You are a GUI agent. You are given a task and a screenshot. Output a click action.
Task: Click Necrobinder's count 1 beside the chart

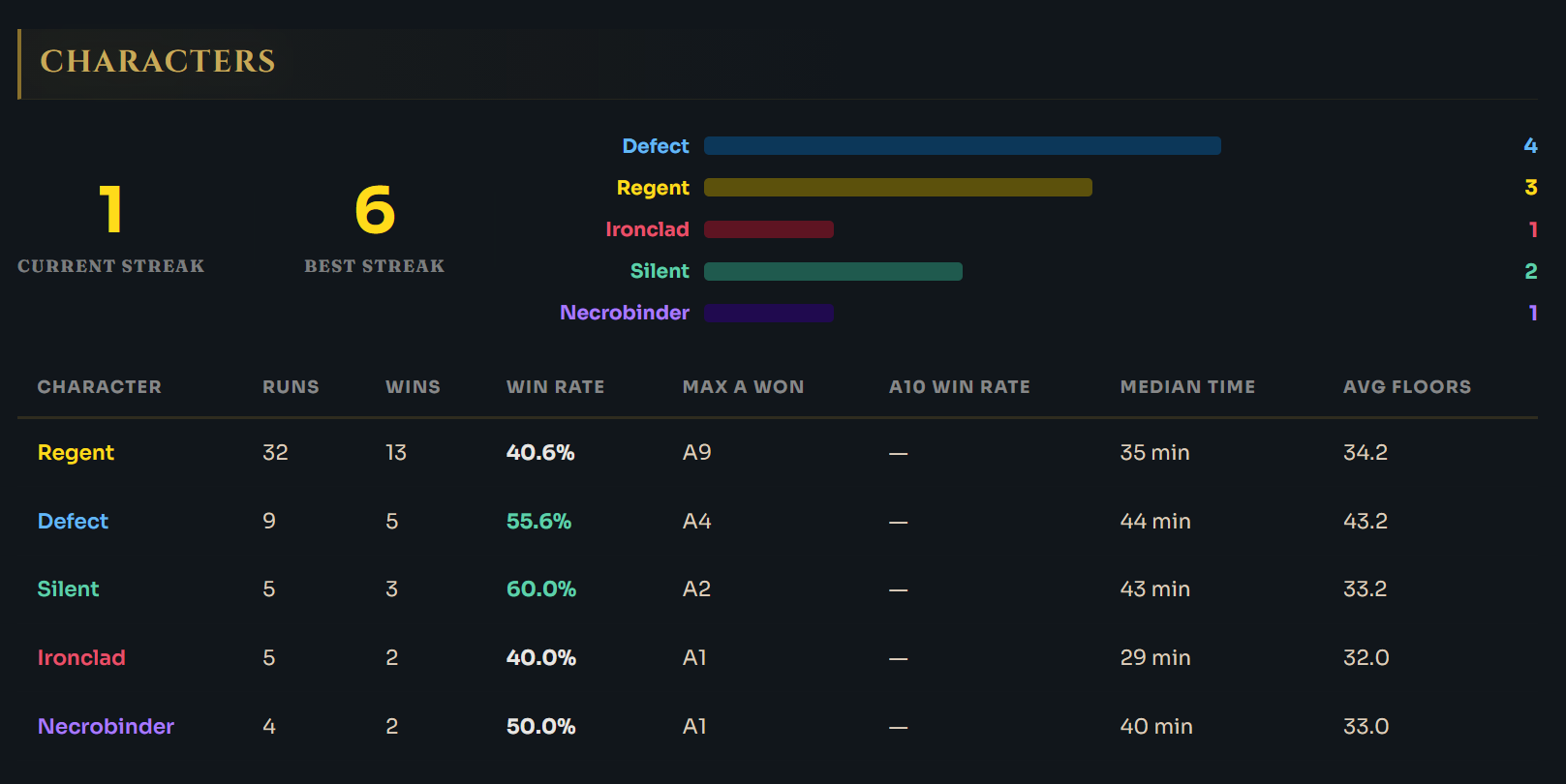pyautogui.click(x=1533, y=313)
